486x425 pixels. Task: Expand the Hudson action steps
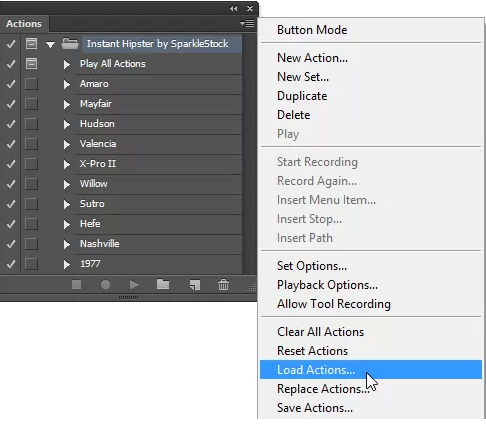coord(67,124)
